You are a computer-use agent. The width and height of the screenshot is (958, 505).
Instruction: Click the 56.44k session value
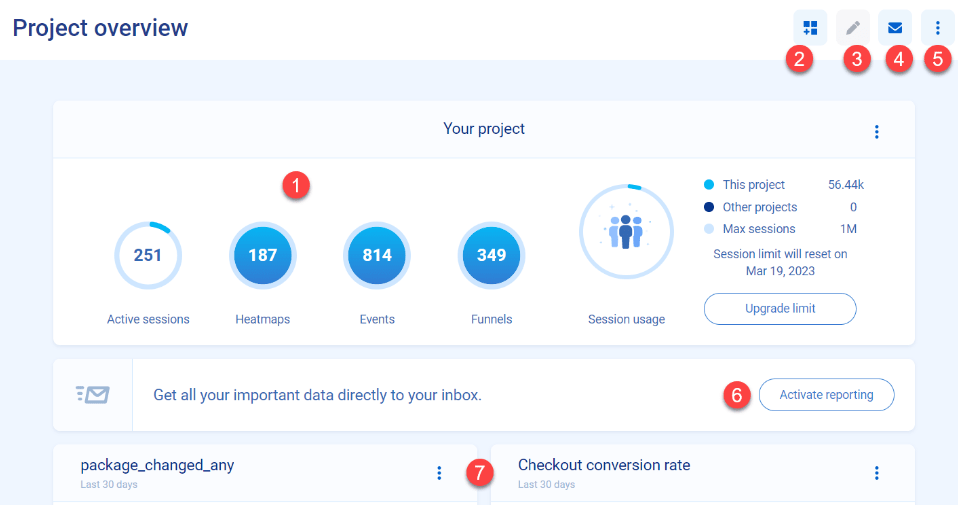(846, 184)
